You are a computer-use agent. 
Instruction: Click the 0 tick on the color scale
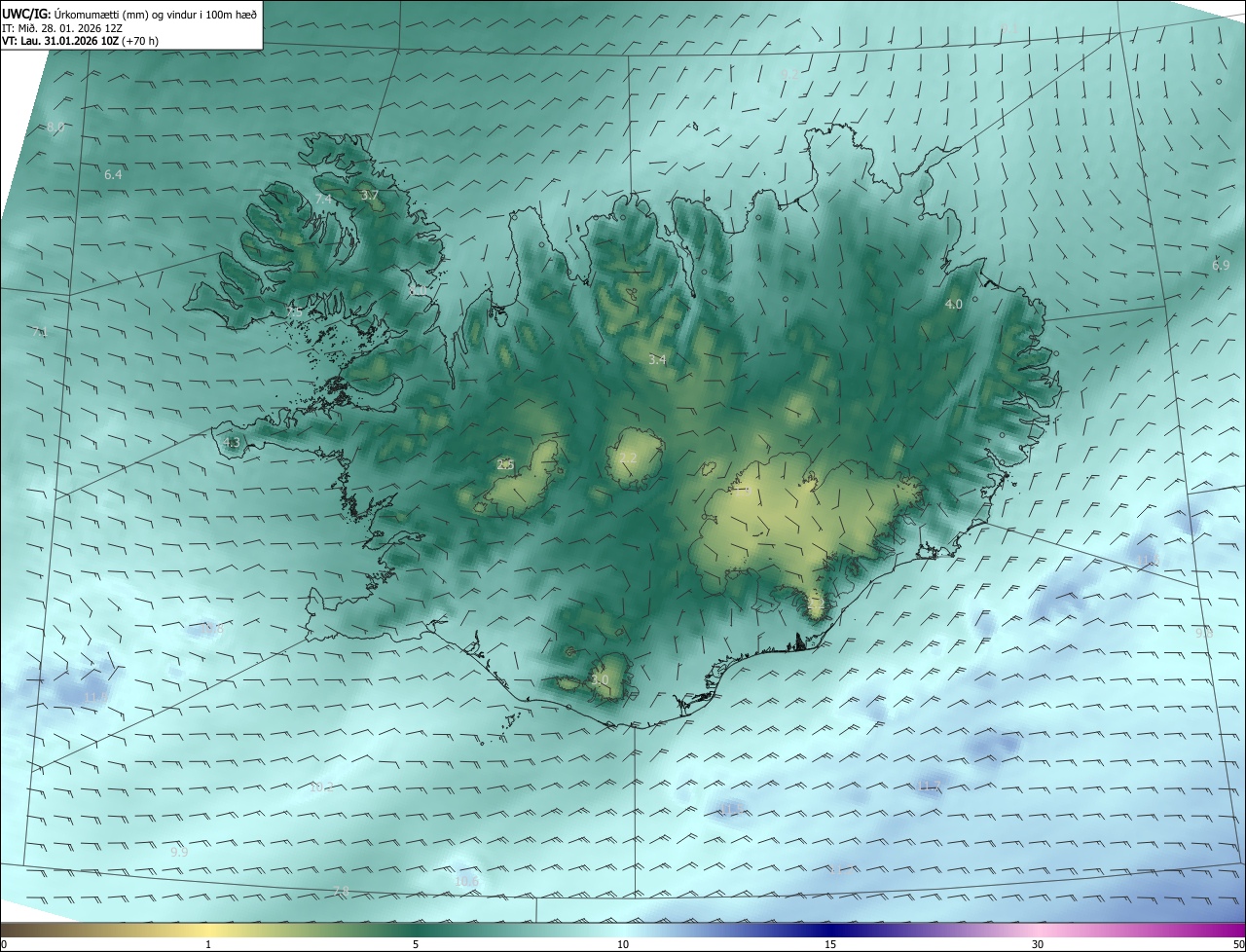coord(4,944)
